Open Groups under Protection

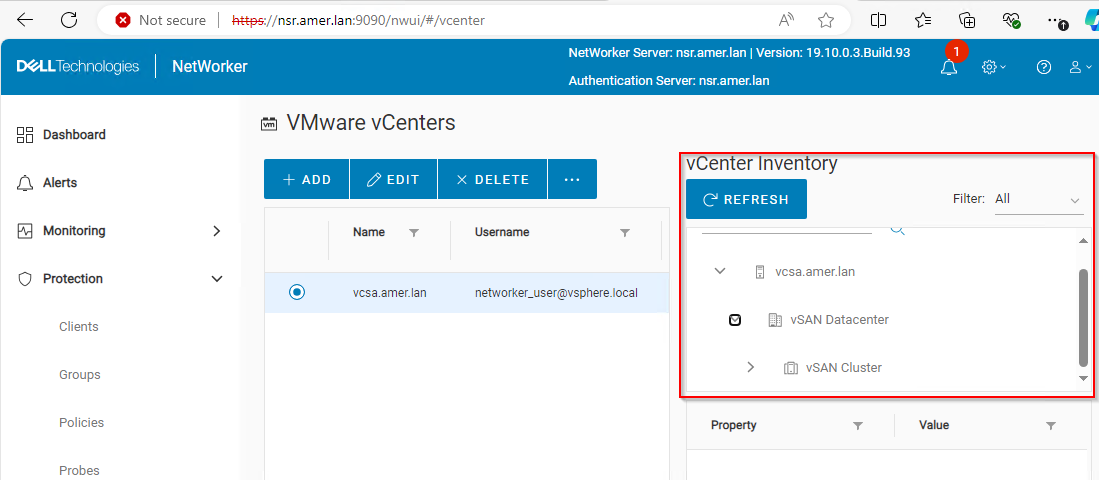click(79, 375)
